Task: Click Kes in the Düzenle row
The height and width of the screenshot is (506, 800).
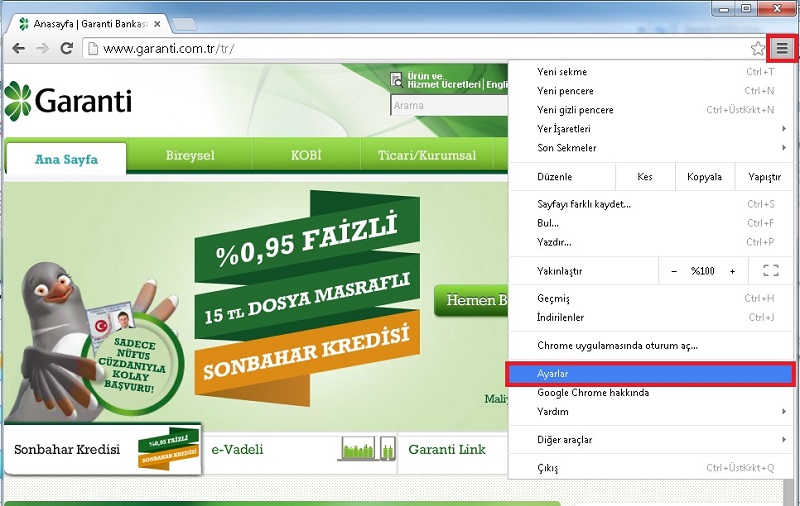Action: [x=645, y=176]
